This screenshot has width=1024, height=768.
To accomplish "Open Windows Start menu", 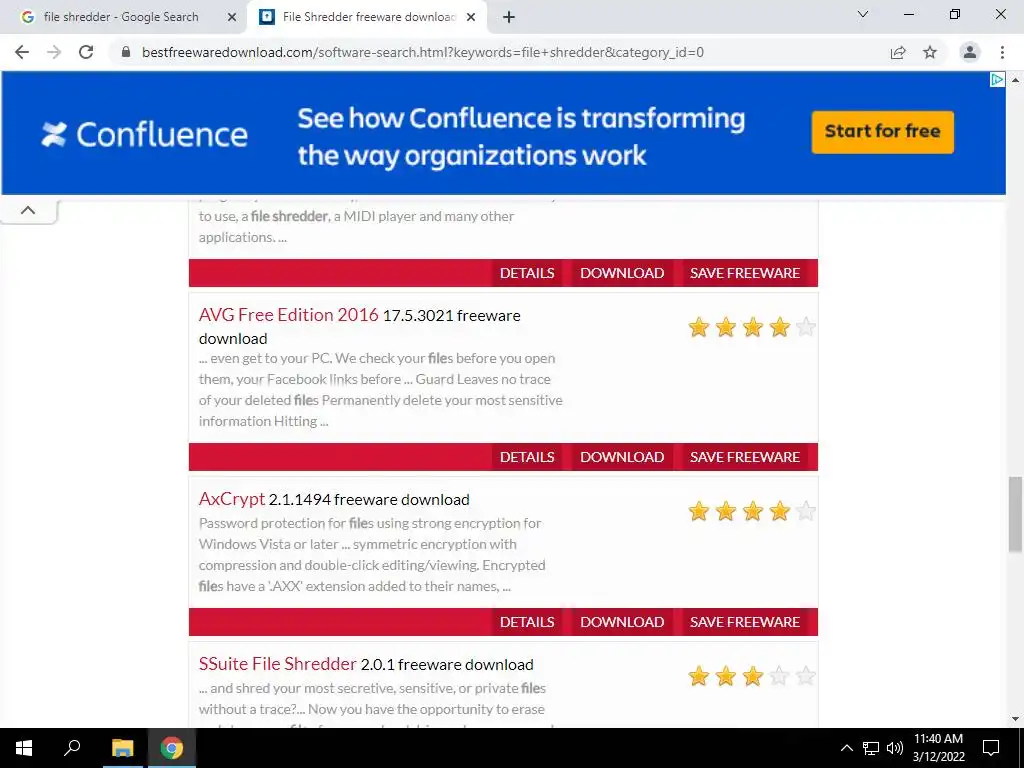I will click(x=24, y=748).
